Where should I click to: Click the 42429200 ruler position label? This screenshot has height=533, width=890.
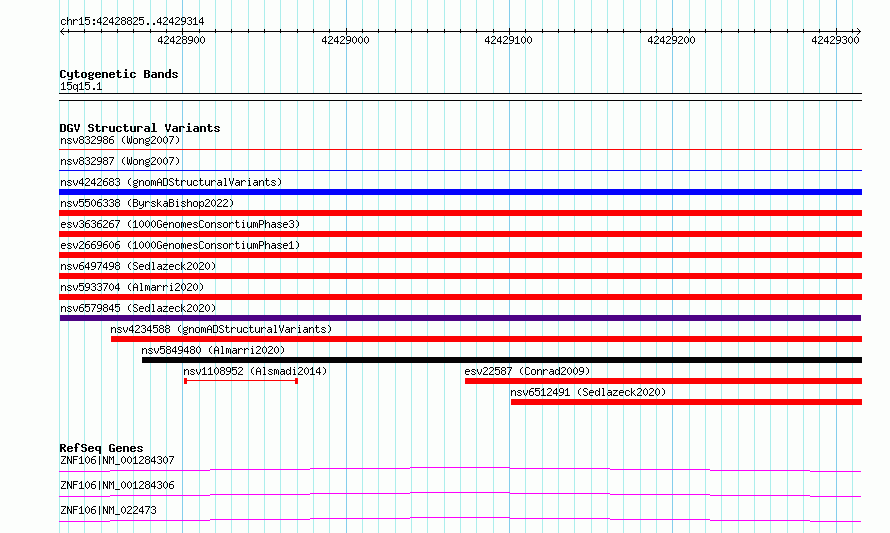coord(671,40)
